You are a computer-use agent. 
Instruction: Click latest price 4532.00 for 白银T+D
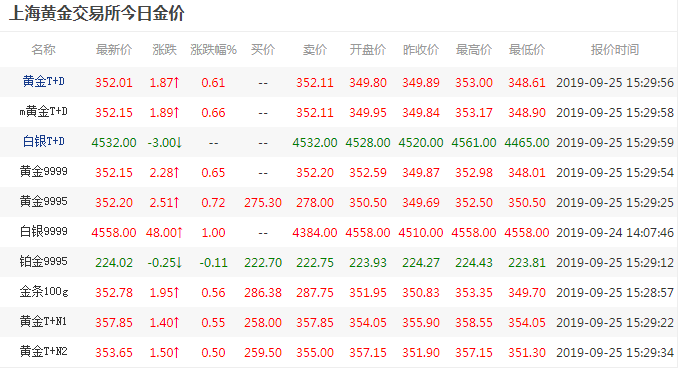(x=114, y=142)
